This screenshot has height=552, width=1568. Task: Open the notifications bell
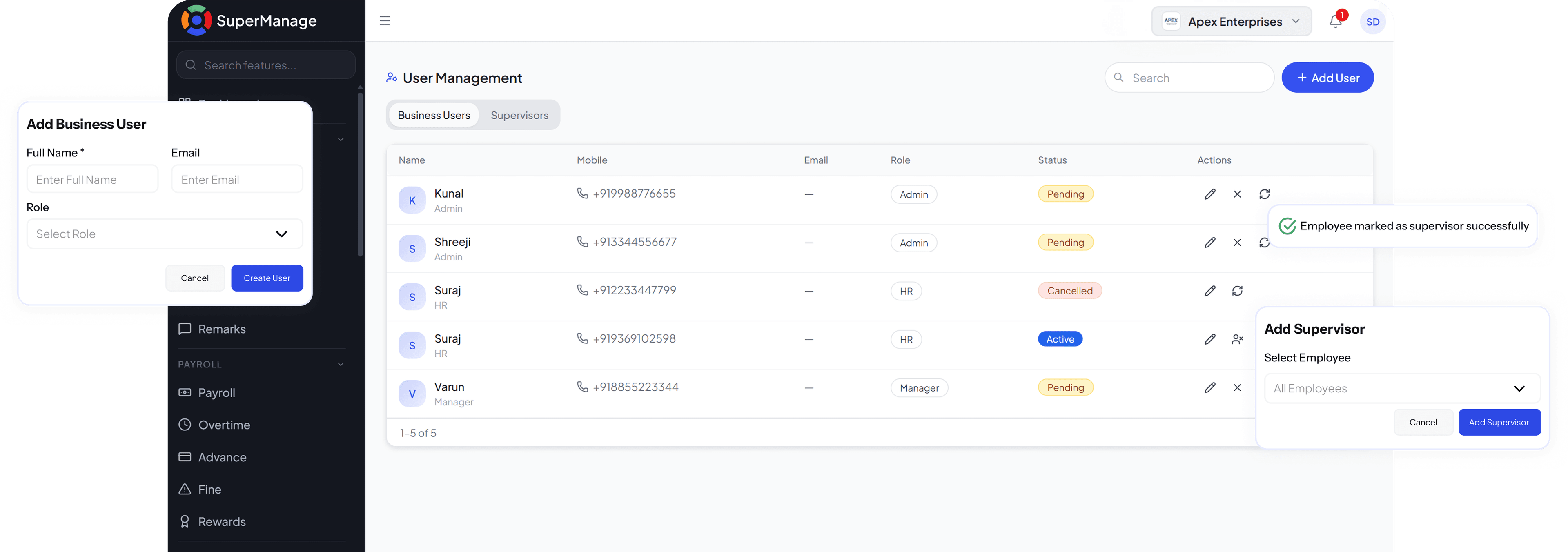click(1335, 21)
